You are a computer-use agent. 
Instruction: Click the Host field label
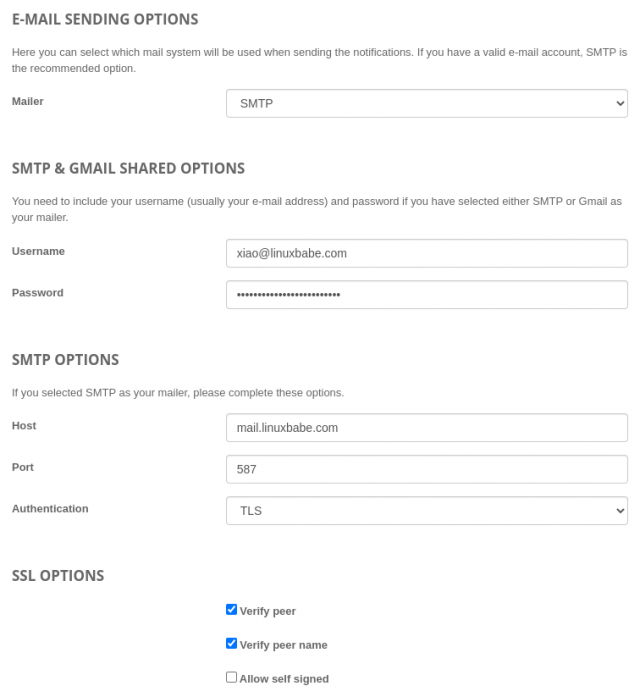(x=24, y=425)
